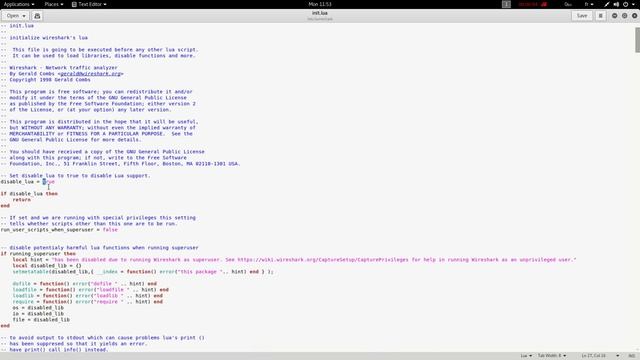This screenshot has height=360, width=640.
Task: Click the 'Copyright 1998 Gerald Combs' comment
Action: coord(45,80)
